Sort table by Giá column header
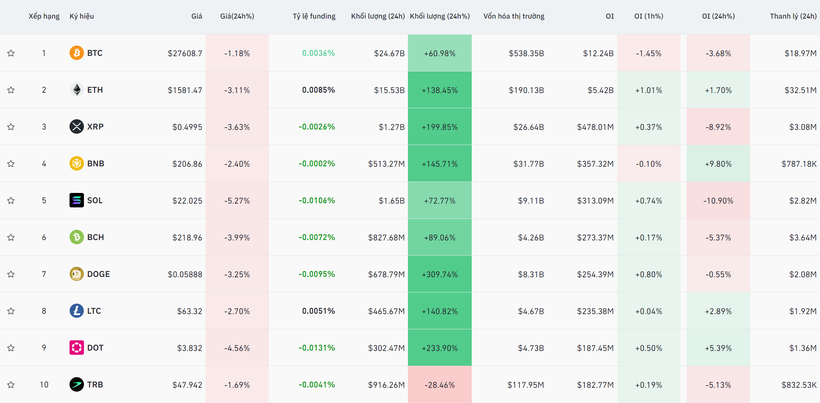 point(196,17)
